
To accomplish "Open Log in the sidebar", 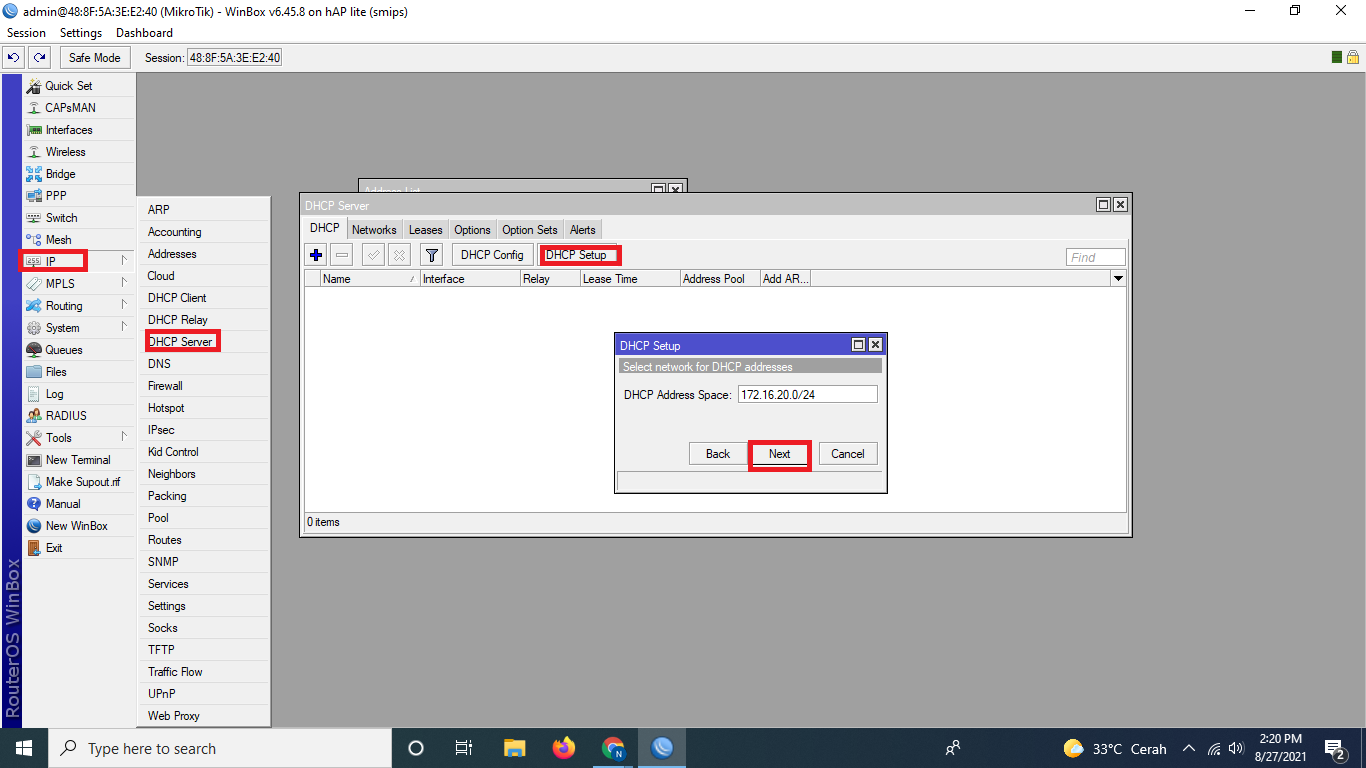I will pos(79,394).
